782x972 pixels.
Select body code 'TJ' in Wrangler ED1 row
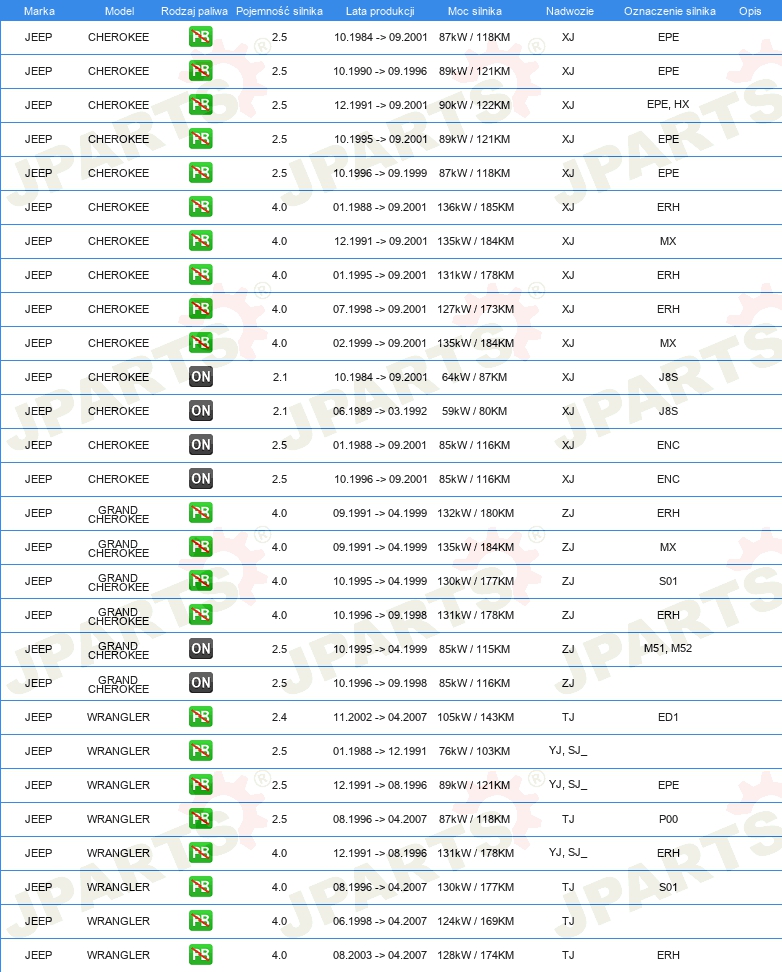point(568,717)
